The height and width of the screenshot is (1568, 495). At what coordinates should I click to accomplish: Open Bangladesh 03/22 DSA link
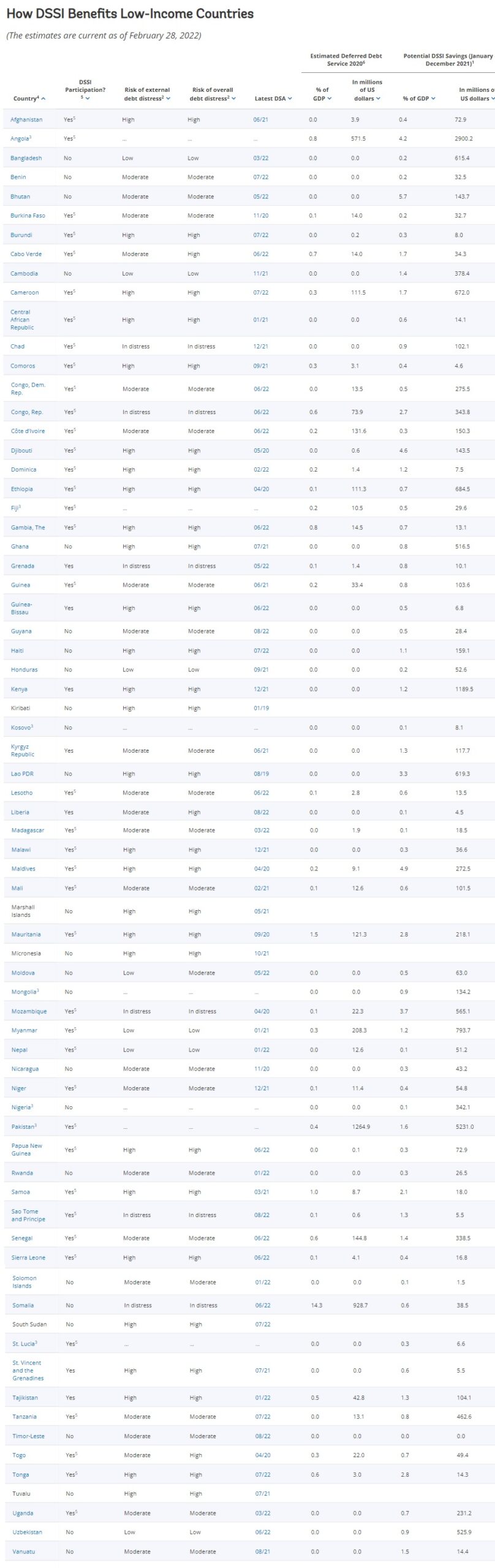[x=260, y=158]
